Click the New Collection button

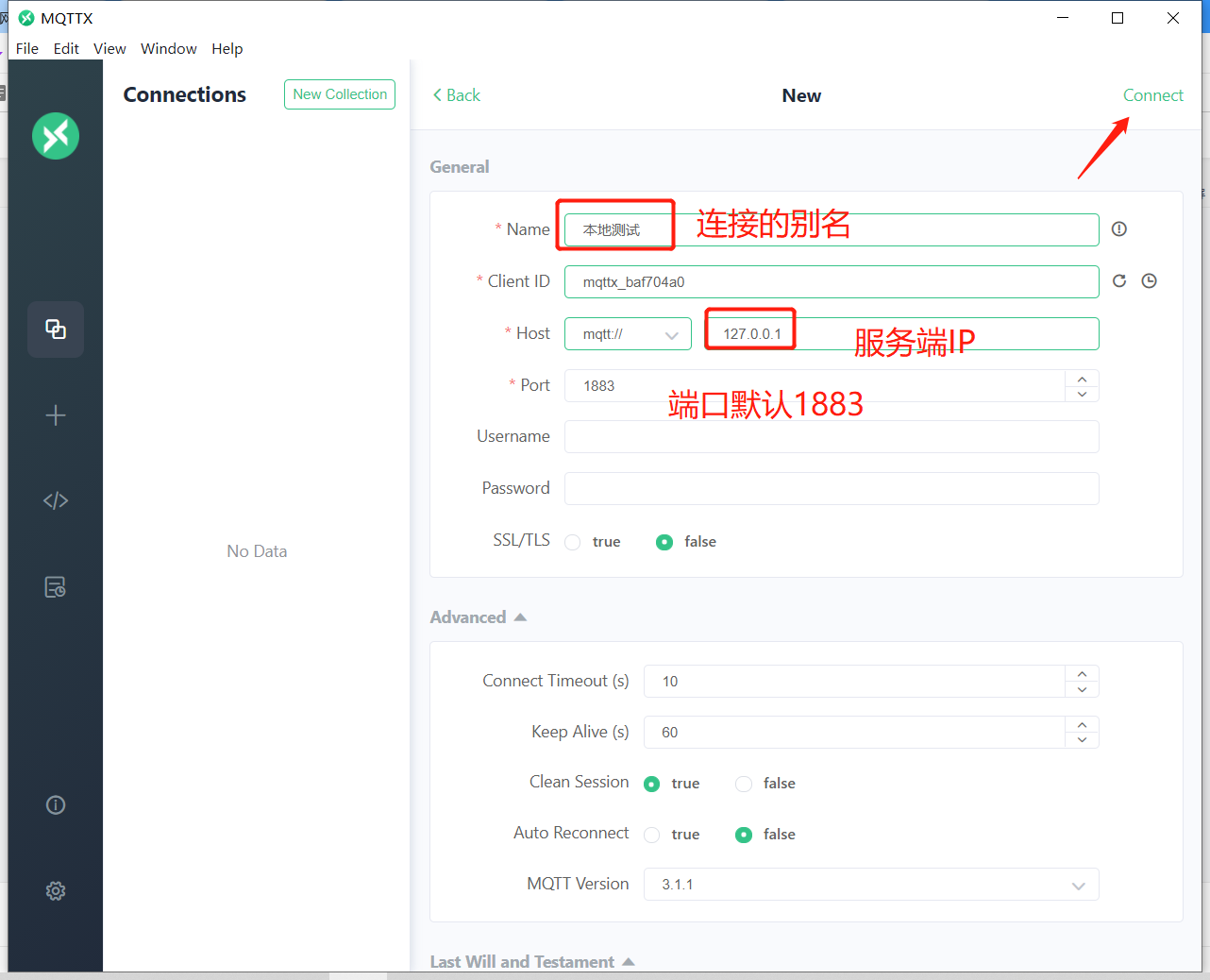click(x=340, y=94)
